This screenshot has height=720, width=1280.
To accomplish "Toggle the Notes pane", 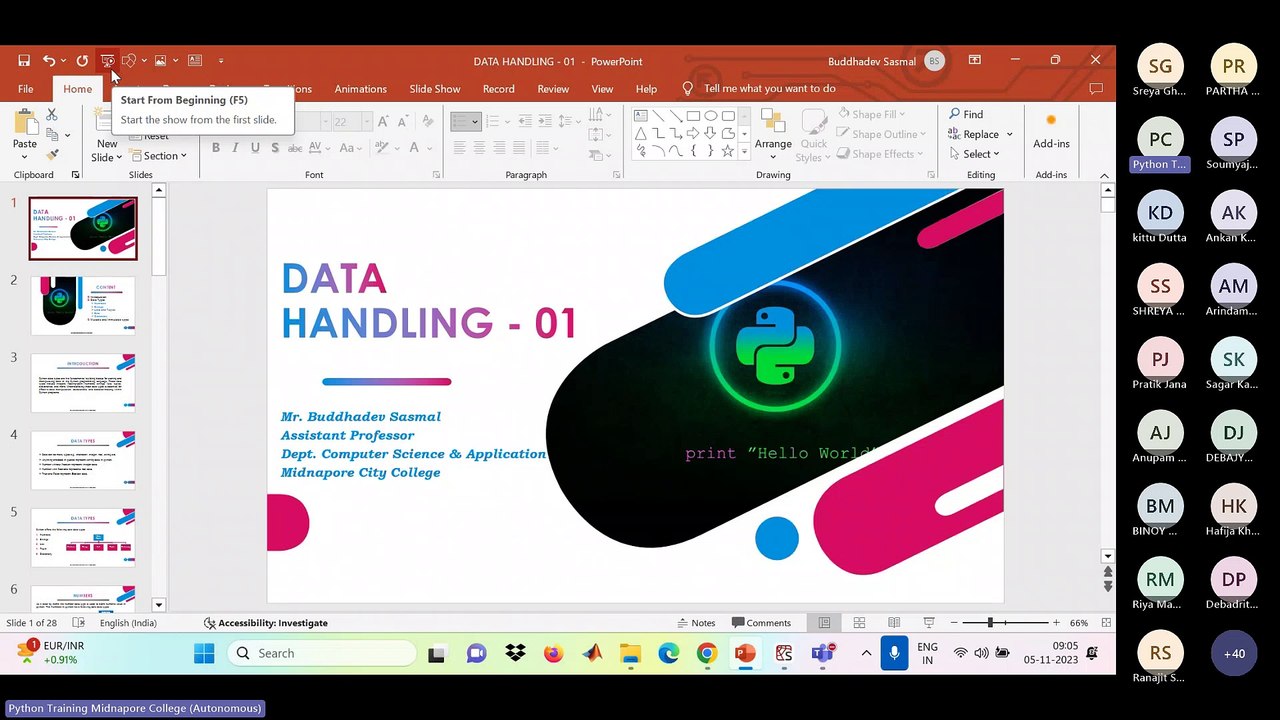I will tap(696, 623).
